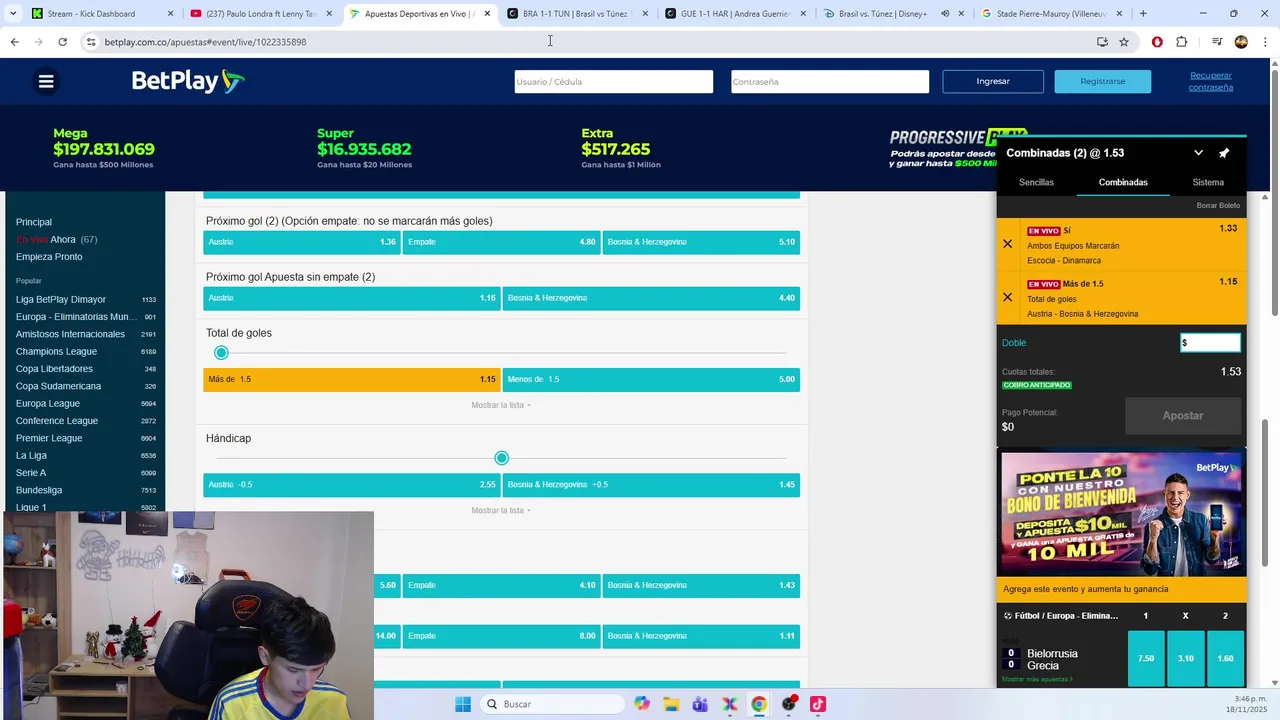1280x720 pixels.
Task: Mute the Brasil vs. Túnez Disney+ tab audio
Action: pyautogui.click(x=945, y=14)
